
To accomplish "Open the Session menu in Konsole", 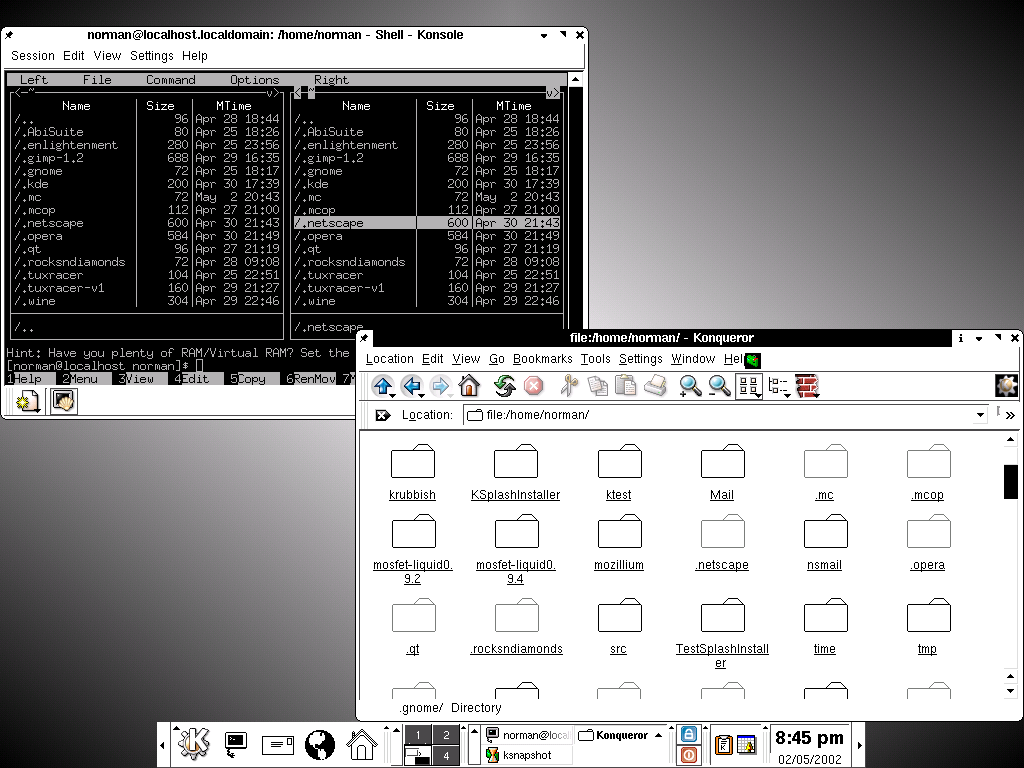I will click(x=33, y=56).
